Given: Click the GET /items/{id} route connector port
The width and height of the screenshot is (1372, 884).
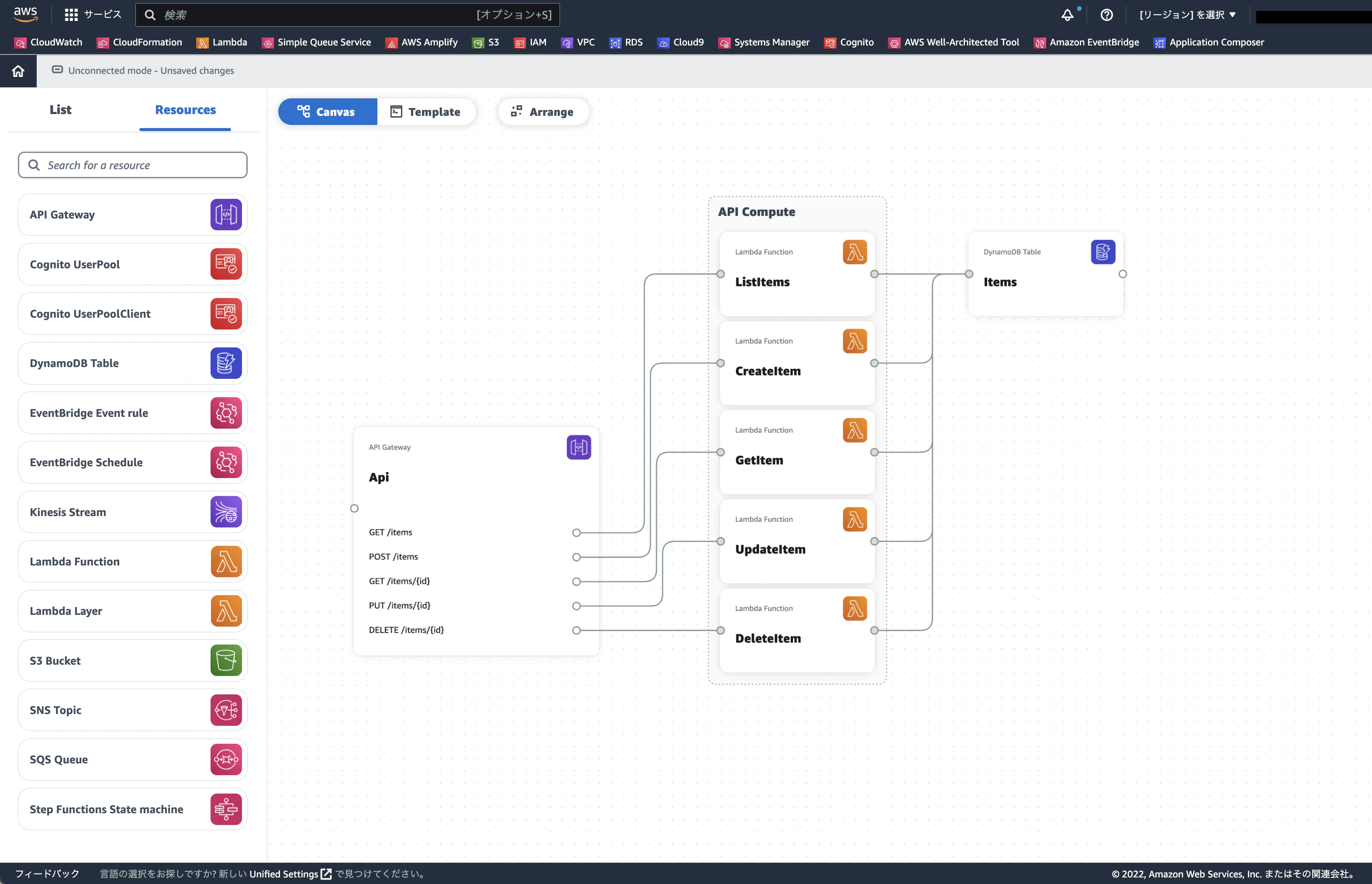Looking at the screenshot, I should [x=577, y=582].
